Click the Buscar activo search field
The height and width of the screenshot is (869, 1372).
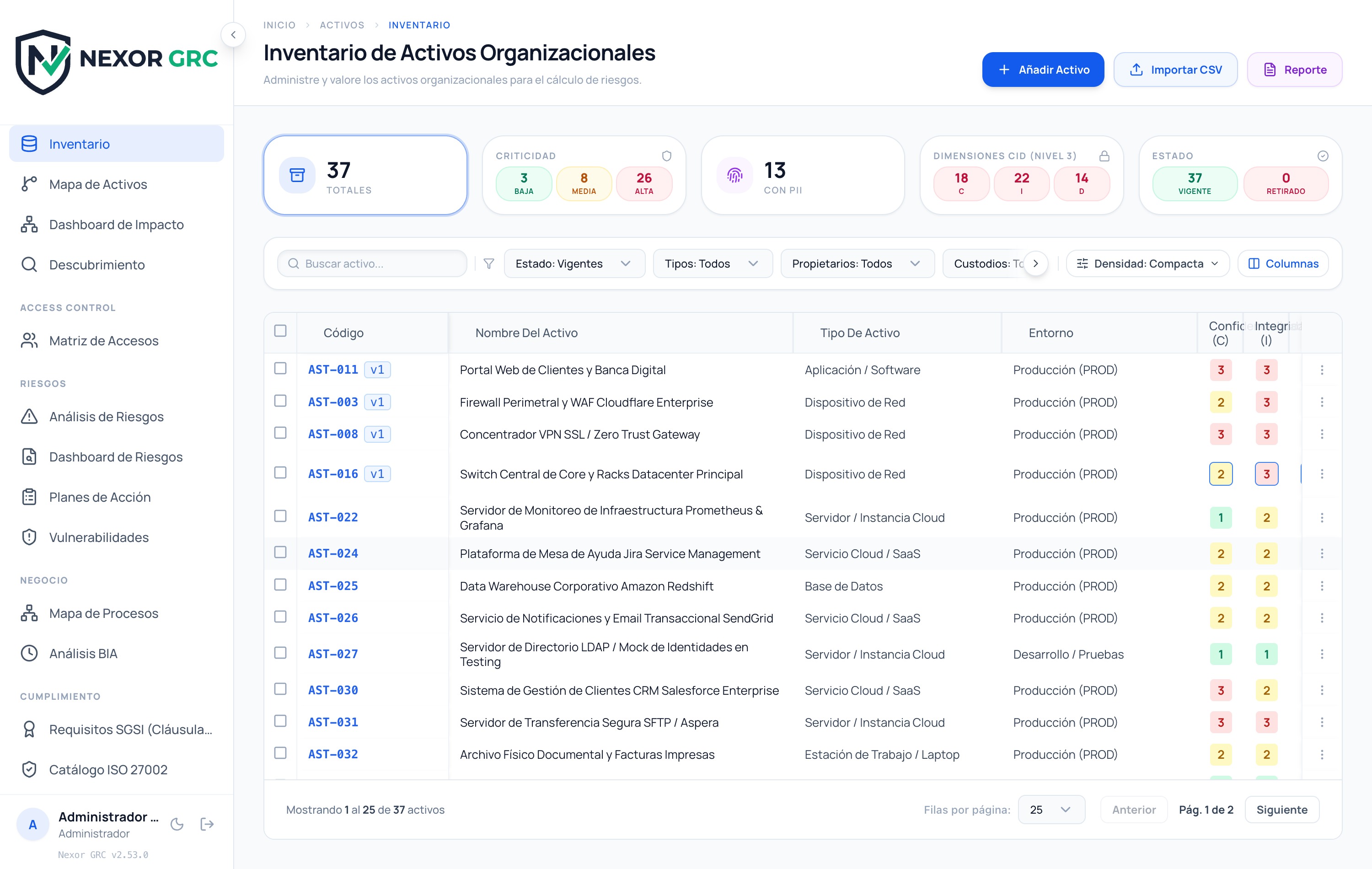coord(372,264)
